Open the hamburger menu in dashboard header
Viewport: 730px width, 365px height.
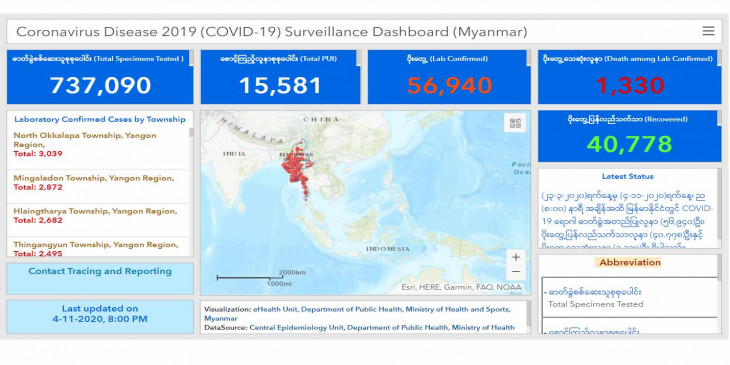coord(708,31)
